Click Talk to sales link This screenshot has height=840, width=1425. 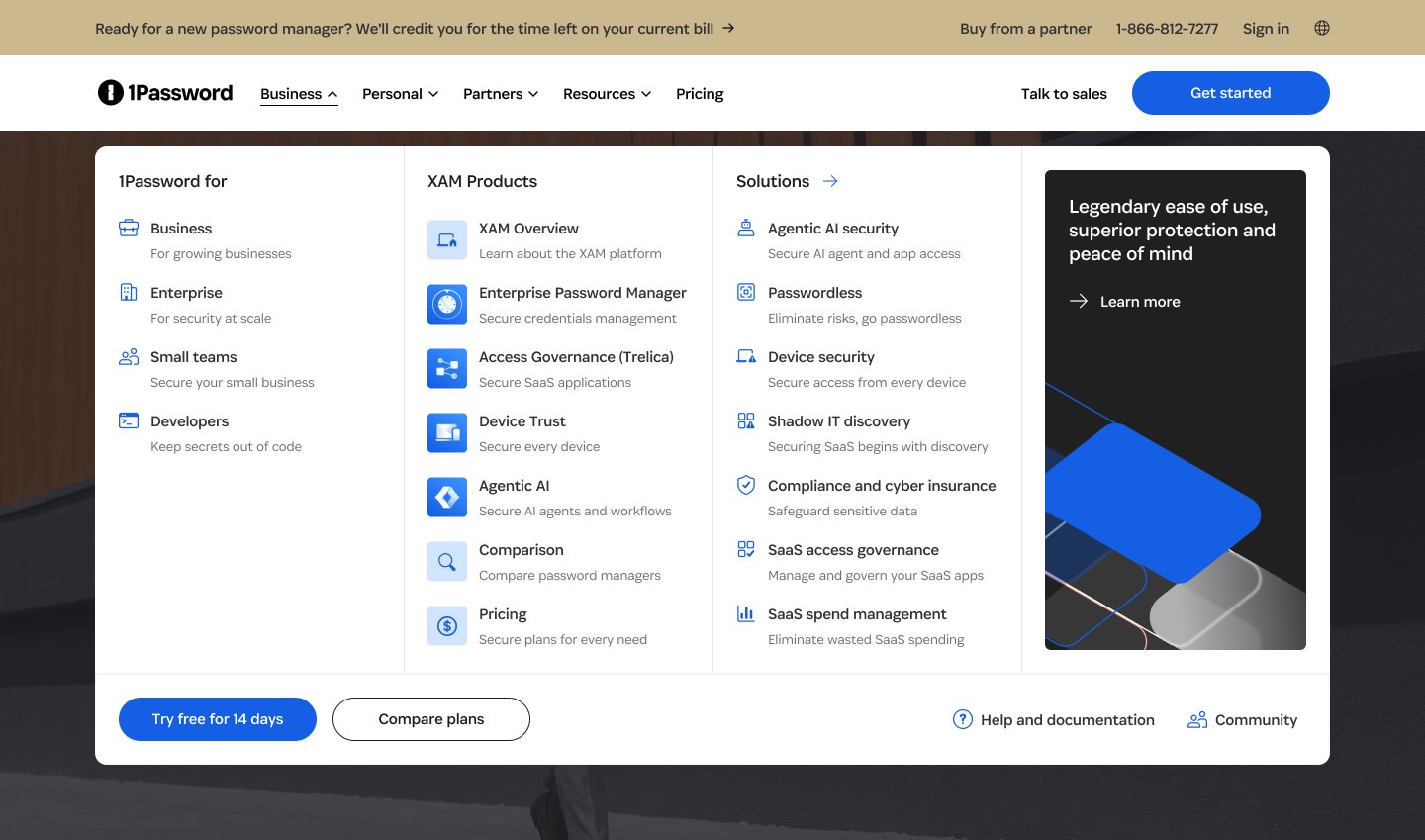(x=1064, y=94)
